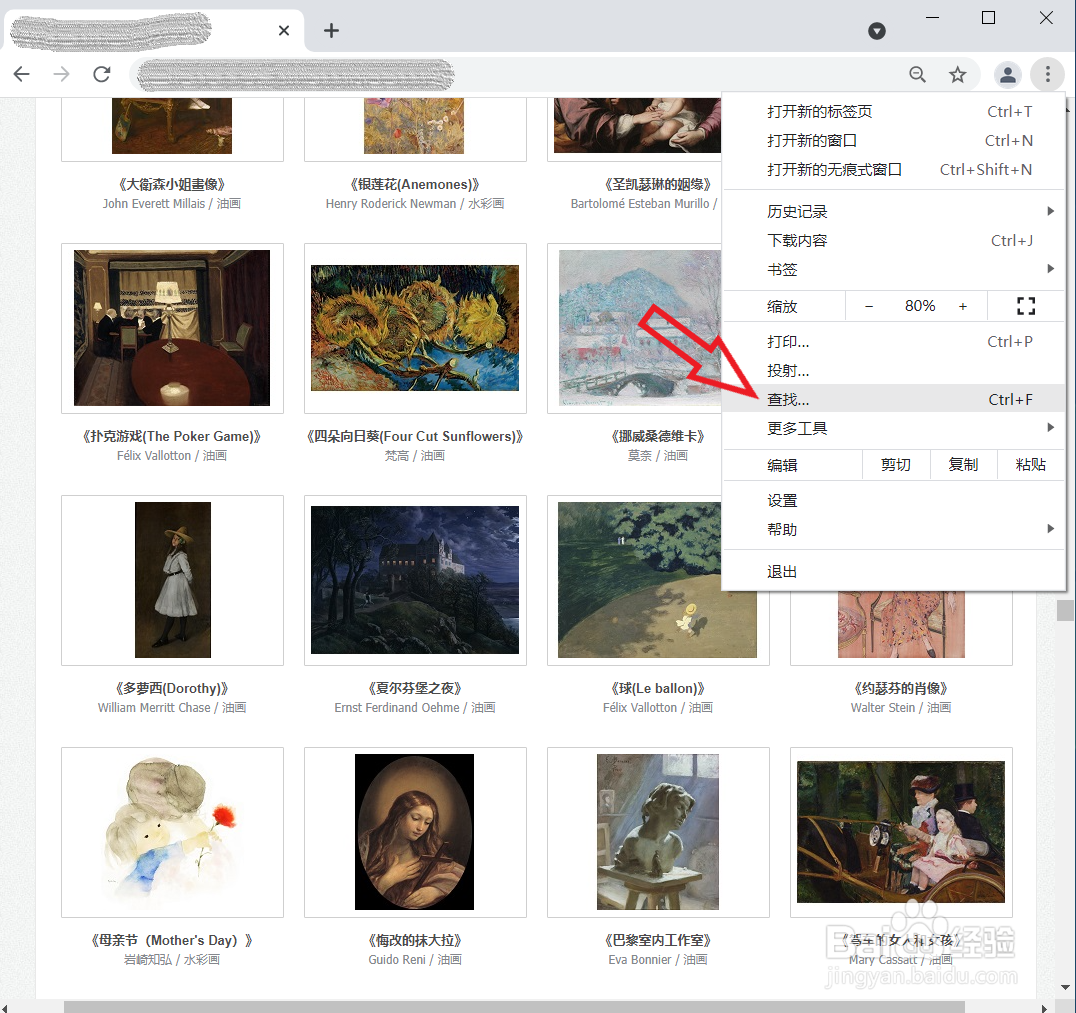Click the 《四朵向日葵(Four Cut Sunflowers)》 title link

tap(414, 436)
